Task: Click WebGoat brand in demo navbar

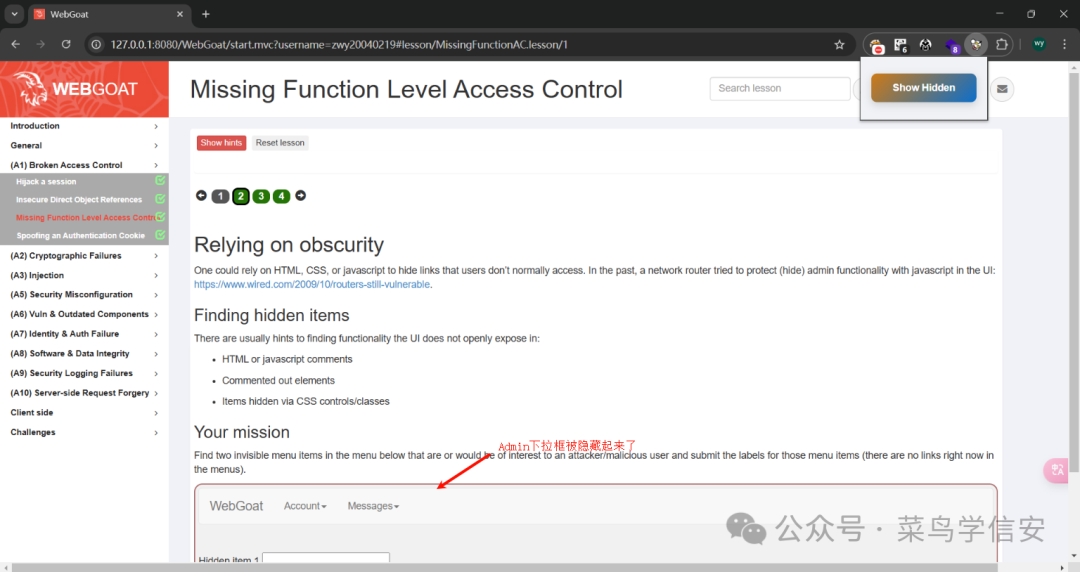Action: tap(236, 506)
